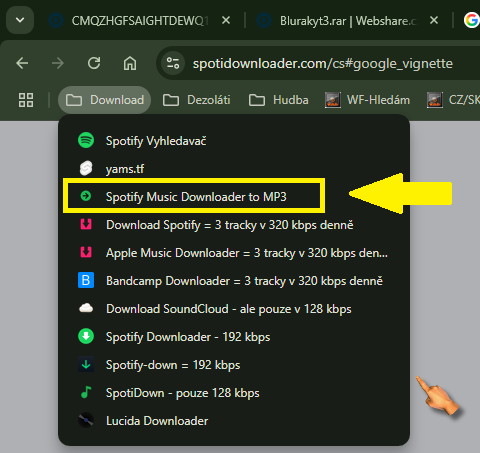Click the Dezoláti folder icon
This screenshot has height=453, width=480.
coord(171,100)
